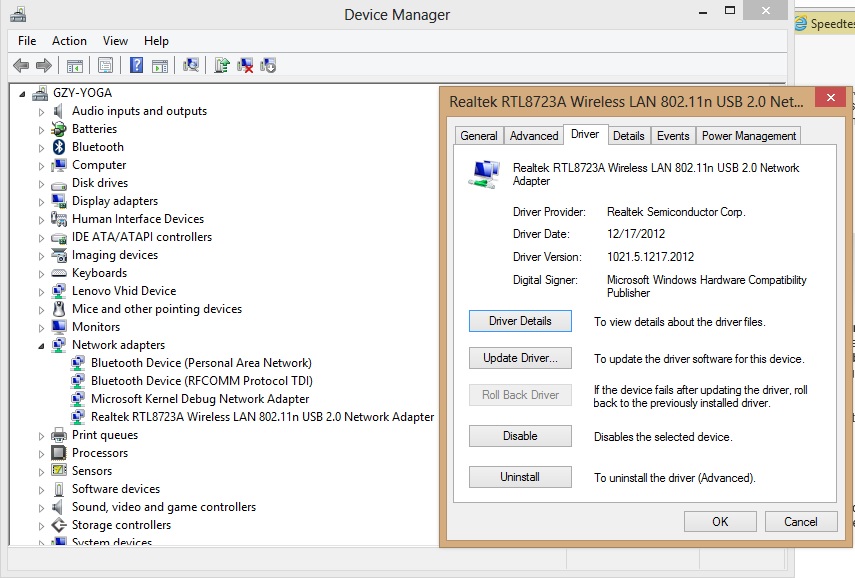This screenshot has height=578, width=855.
Task: Open the Events tab
Action: coord(673,136)
